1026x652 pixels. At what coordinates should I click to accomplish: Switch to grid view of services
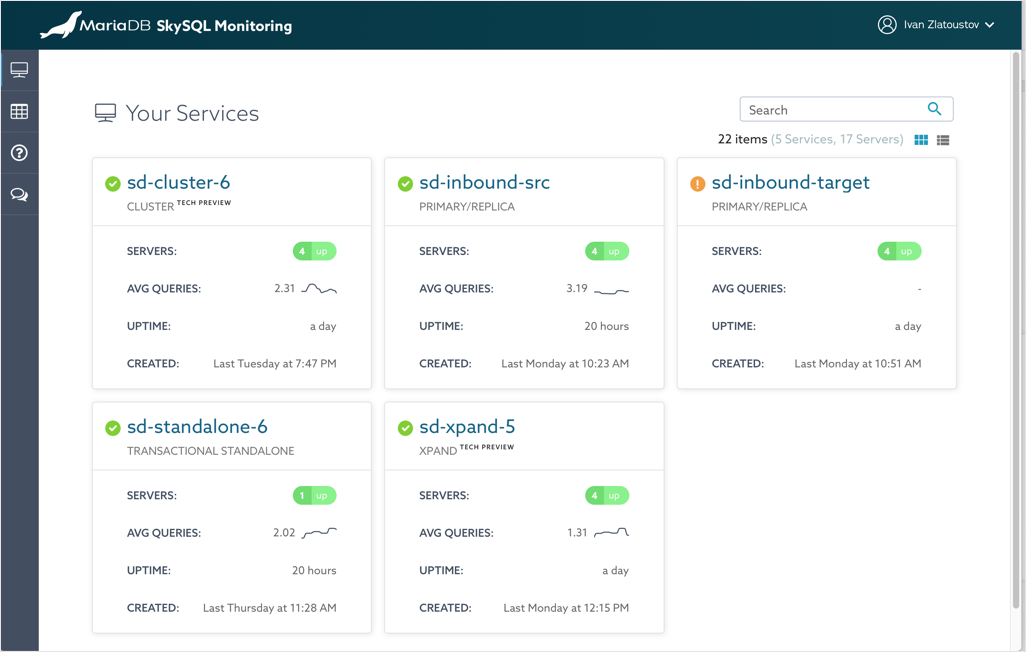tap(920, 140)
